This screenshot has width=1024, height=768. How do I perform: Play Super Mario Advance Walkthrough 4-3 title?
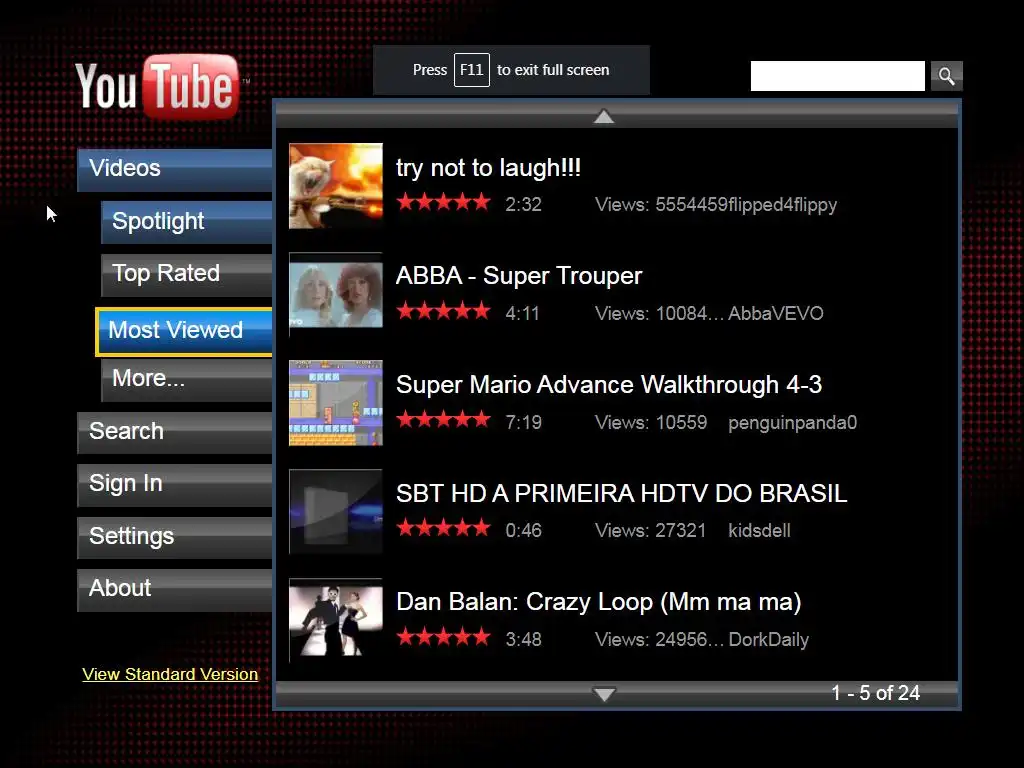coord(609,385)
